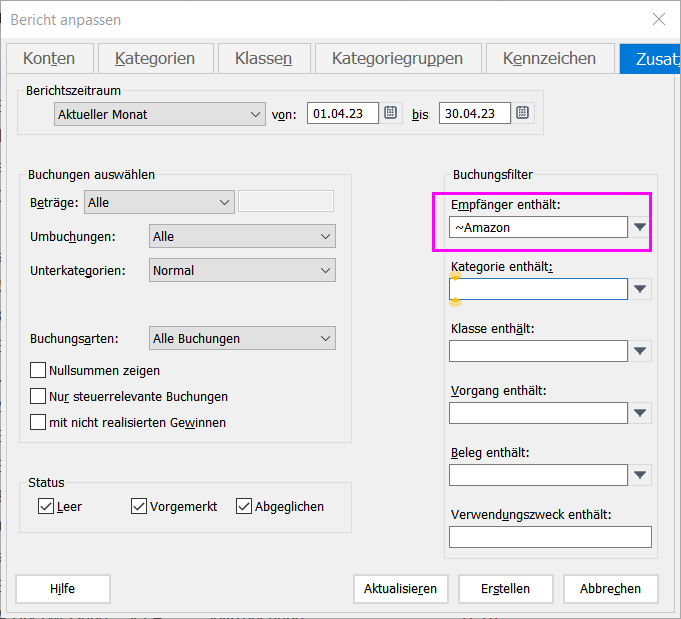Screen dimensions: 681x619
Task: Open the Kategorie enthält filter arrow
Action: pos(641,289)
